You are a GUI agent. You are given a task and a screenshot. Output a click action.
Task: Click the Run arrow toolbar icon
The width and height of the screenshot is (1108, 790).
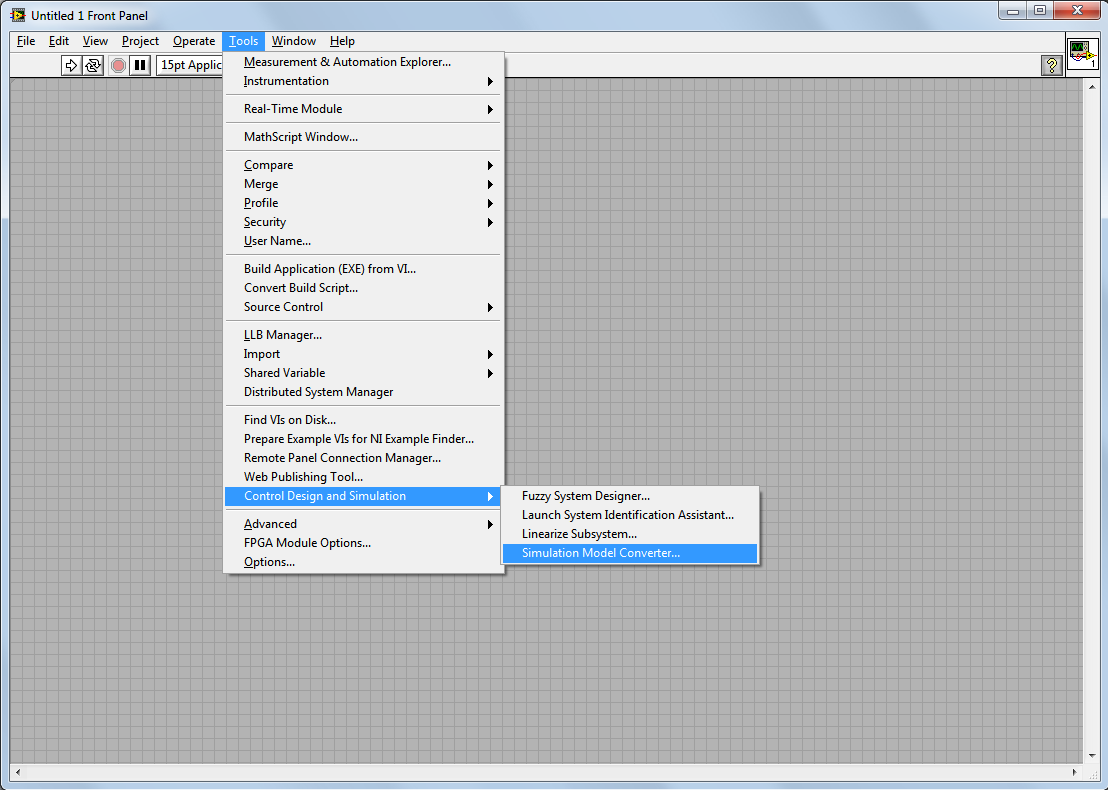(71, 65)
